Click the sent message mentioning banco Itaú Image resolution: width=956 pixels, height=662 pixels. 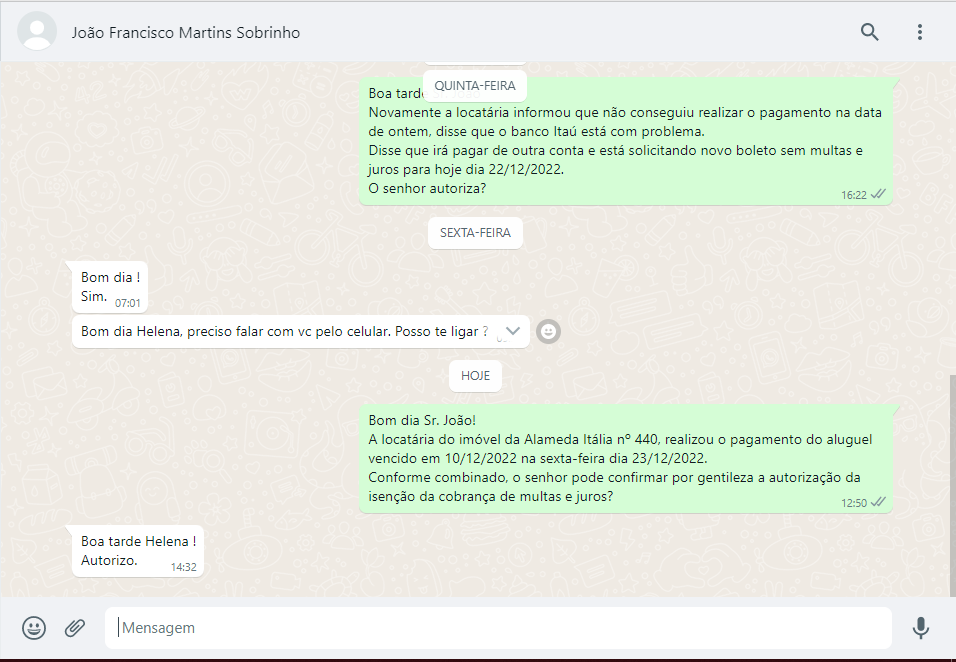(x=625, y=142)
